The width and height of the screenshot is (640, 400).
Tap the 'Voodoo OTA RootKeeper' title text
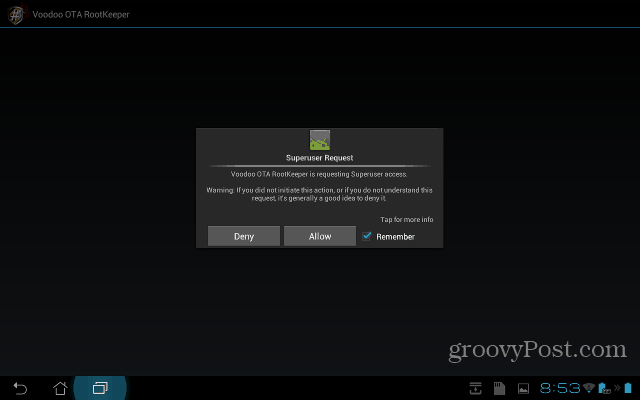[81, 15]
